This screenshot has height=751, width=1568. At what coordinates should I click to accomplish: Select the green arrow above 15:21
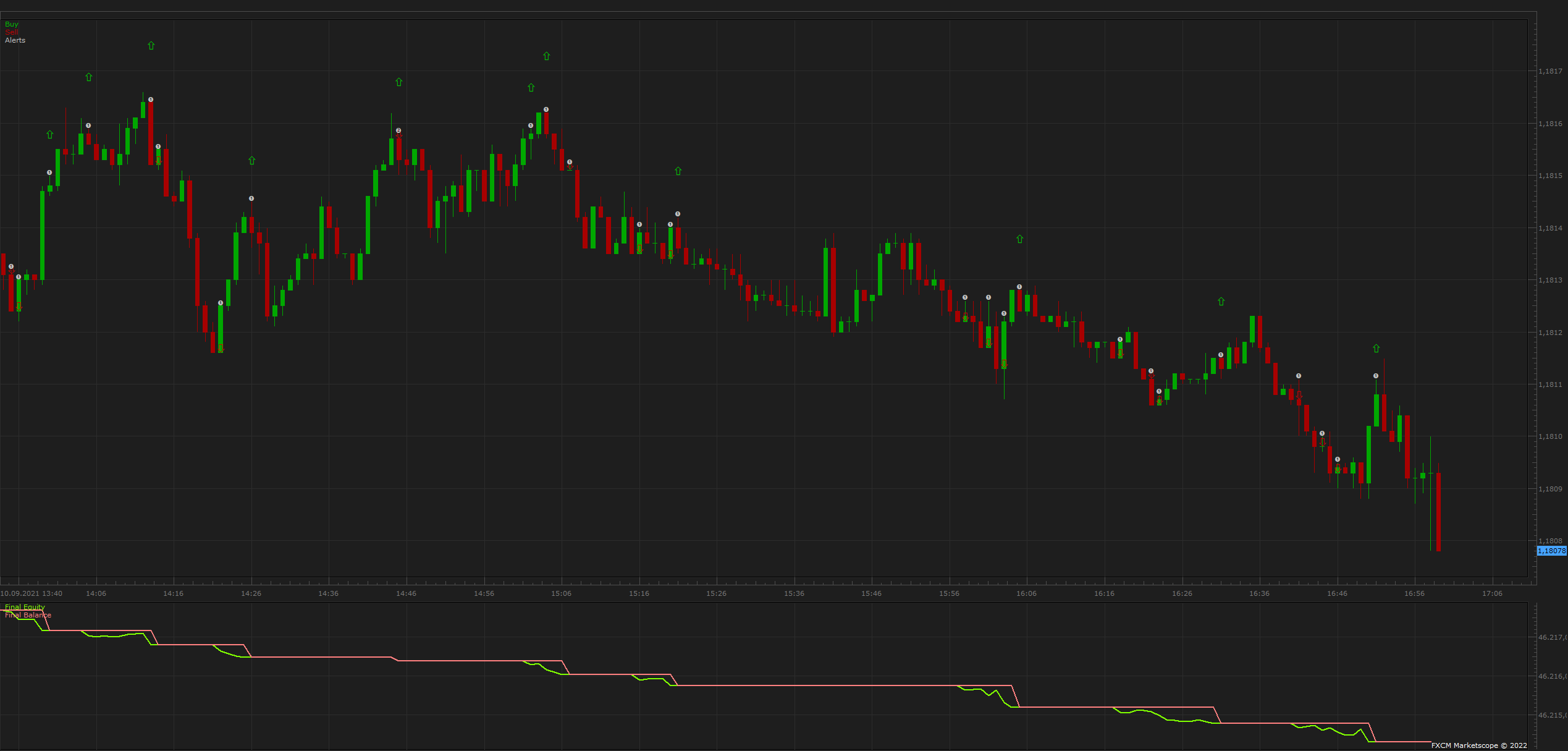[678, 171]
